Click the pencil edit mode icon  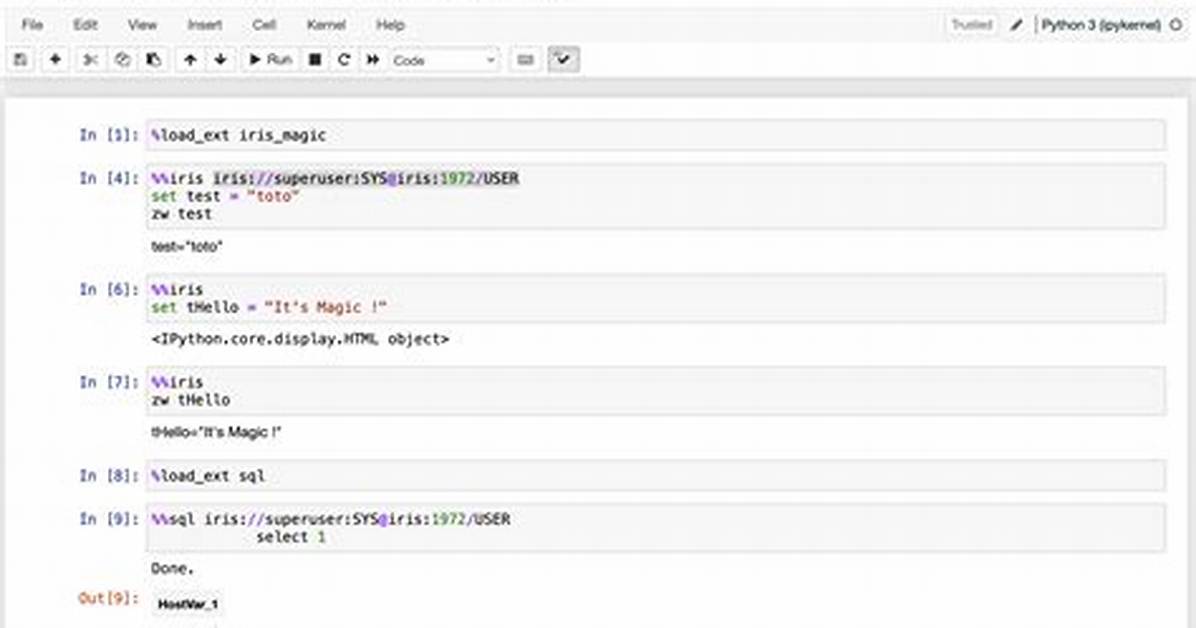click(x=1016, y=24)
